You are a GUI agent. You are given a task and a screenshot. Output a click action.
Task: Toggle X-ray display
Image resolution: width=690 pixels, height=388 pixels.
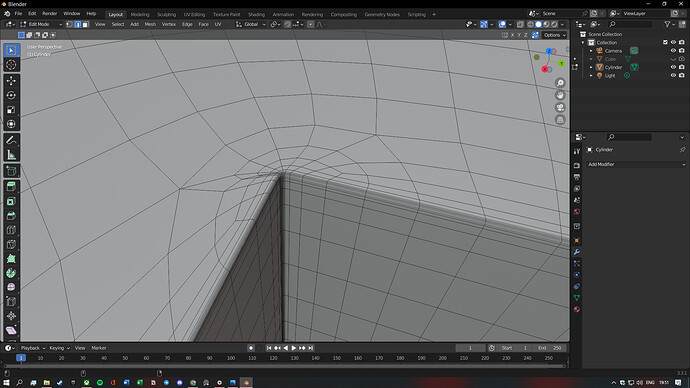tap(520, 25)
